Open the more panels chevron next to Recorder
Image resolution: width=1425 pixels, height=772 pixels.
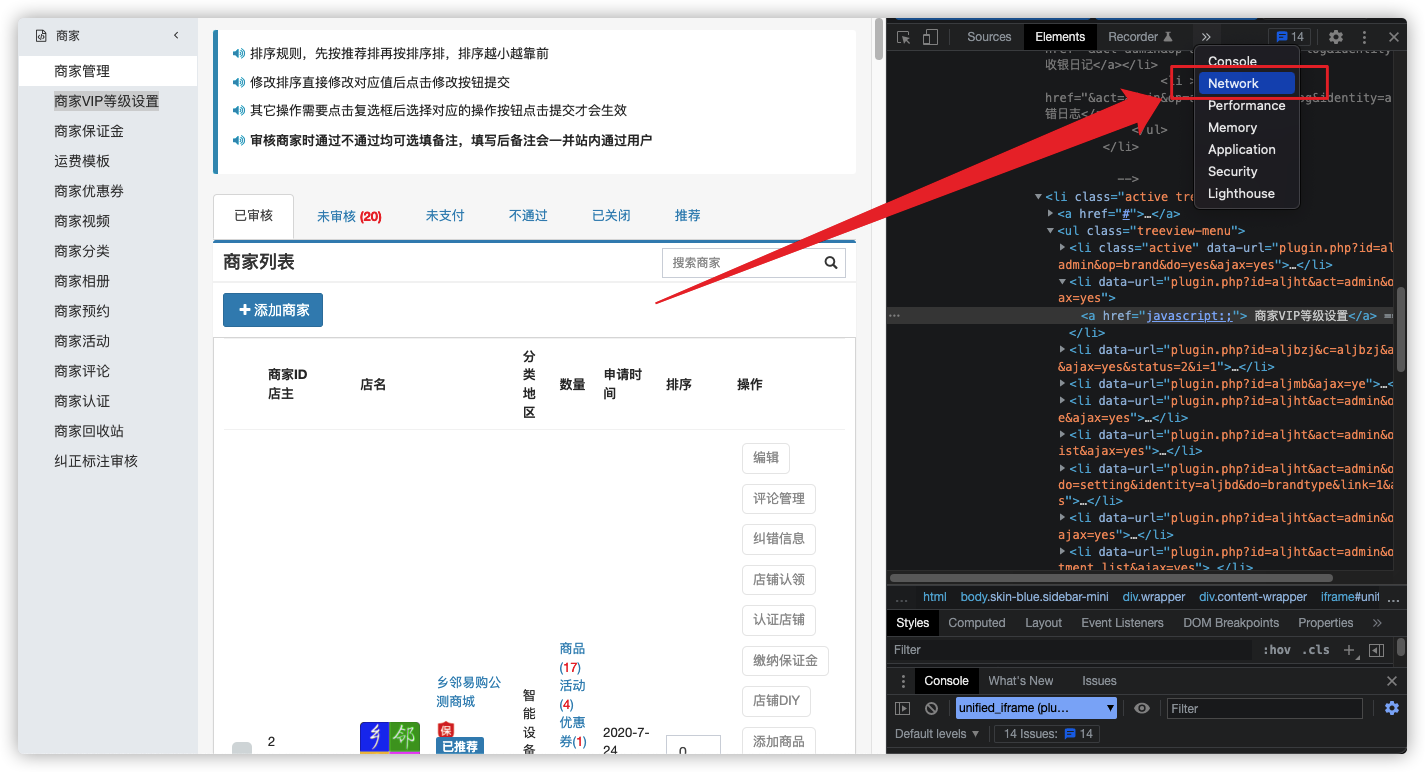point(1206,37)
